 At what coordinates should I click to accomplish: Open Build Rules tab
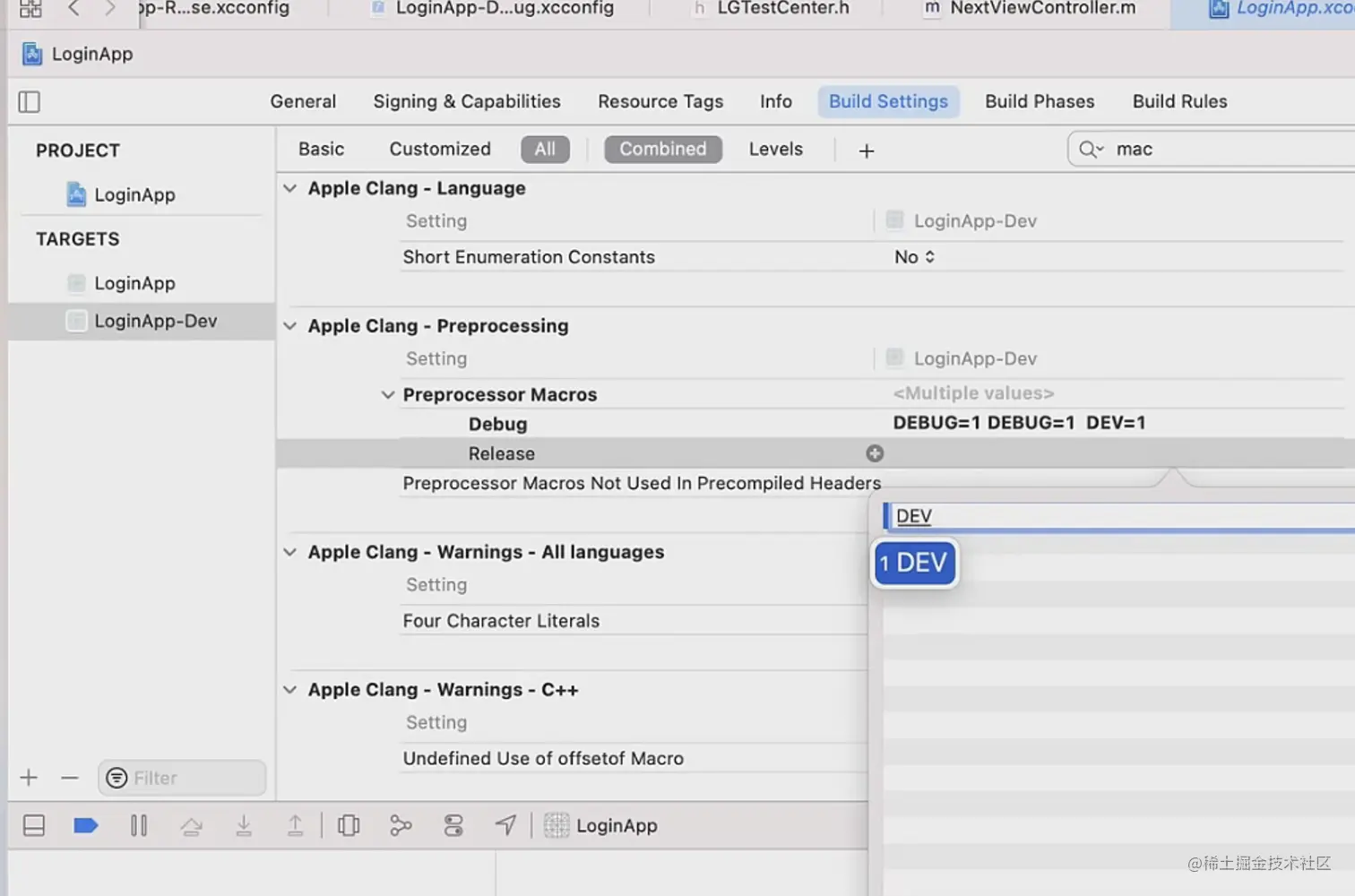1179,101
